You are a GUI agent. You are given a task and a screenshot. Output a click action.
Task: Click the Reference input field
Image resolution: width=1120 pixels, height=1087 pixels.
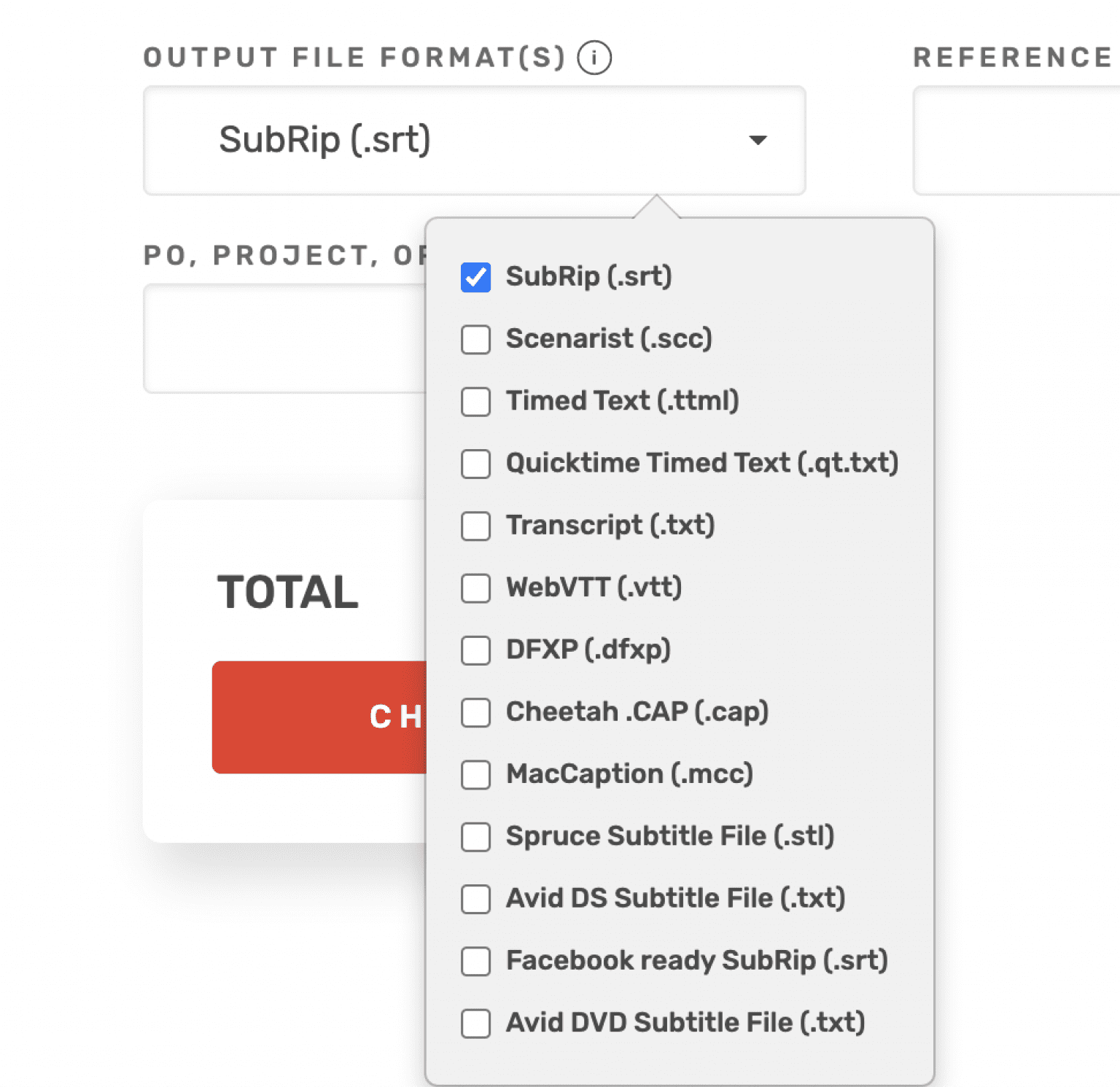(1016, 140)
